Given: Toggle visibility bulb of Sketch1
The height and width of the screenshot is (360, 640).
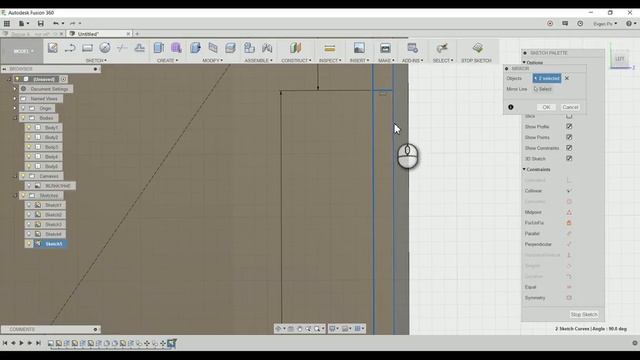Looking at the screenshot, I should [x=29, y=205].
